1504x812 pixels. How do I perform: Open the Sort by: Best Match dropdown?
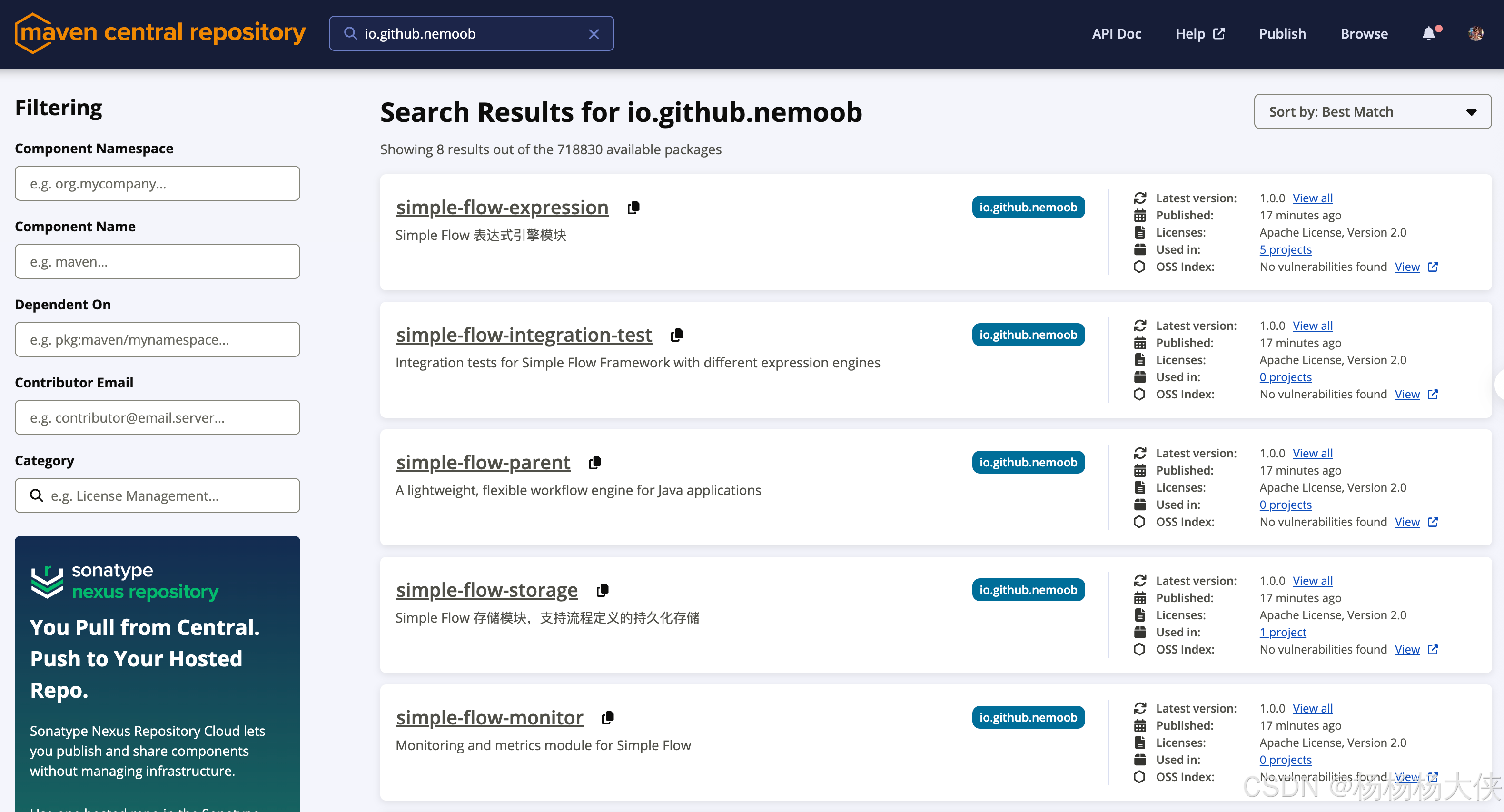point(1372,111)
